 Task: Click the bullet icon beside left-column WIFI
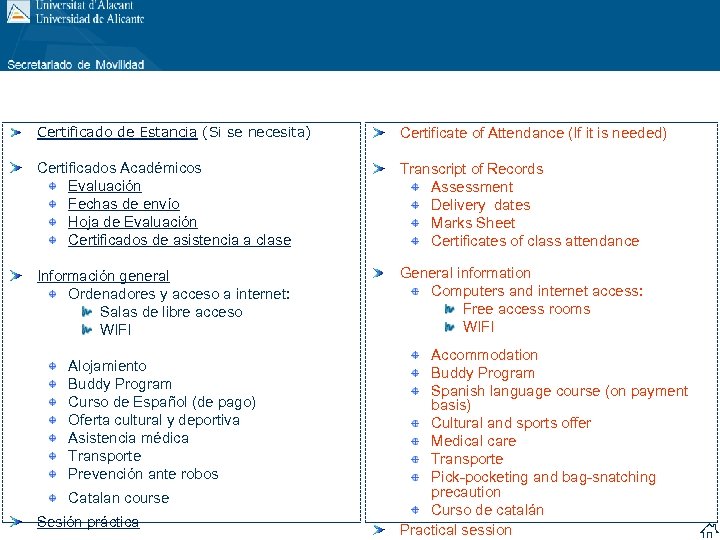pyautogui.click(x=86, y=330)
